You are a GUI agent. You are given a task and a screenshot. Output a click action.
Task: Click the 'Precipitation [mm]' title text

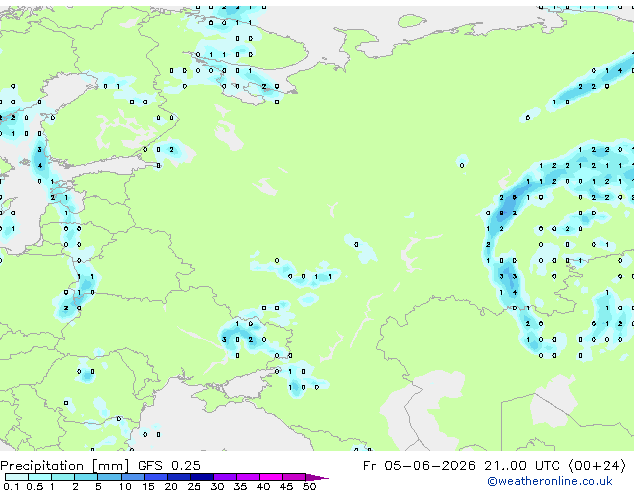65,466
